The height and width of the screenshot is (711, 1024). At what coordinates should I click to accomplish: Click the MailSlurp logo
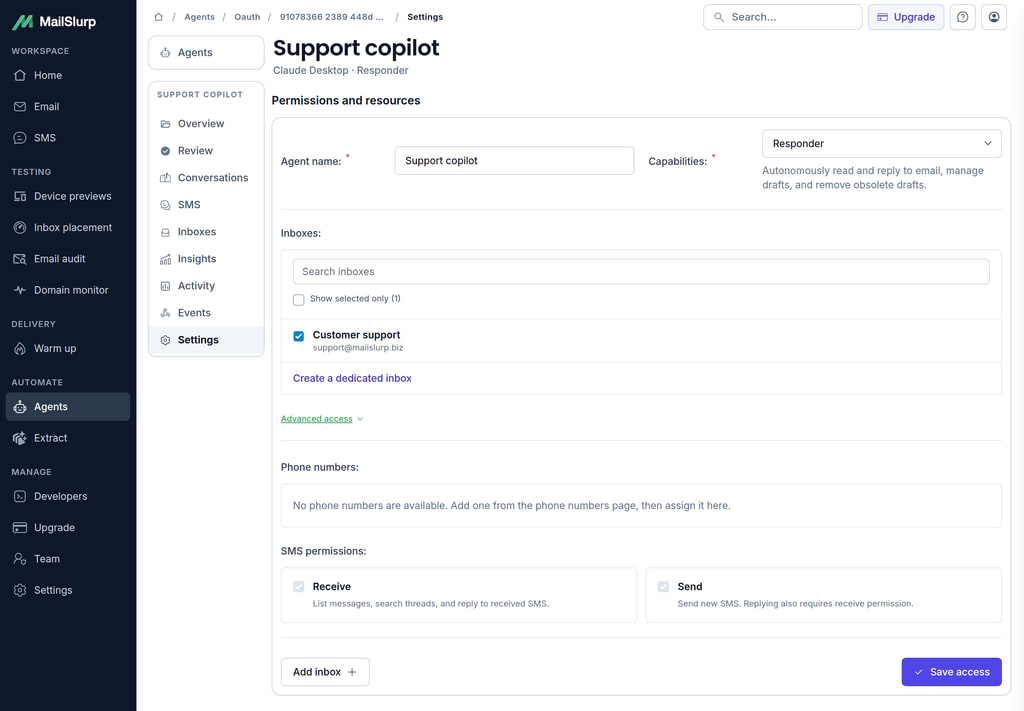point(54,22)
